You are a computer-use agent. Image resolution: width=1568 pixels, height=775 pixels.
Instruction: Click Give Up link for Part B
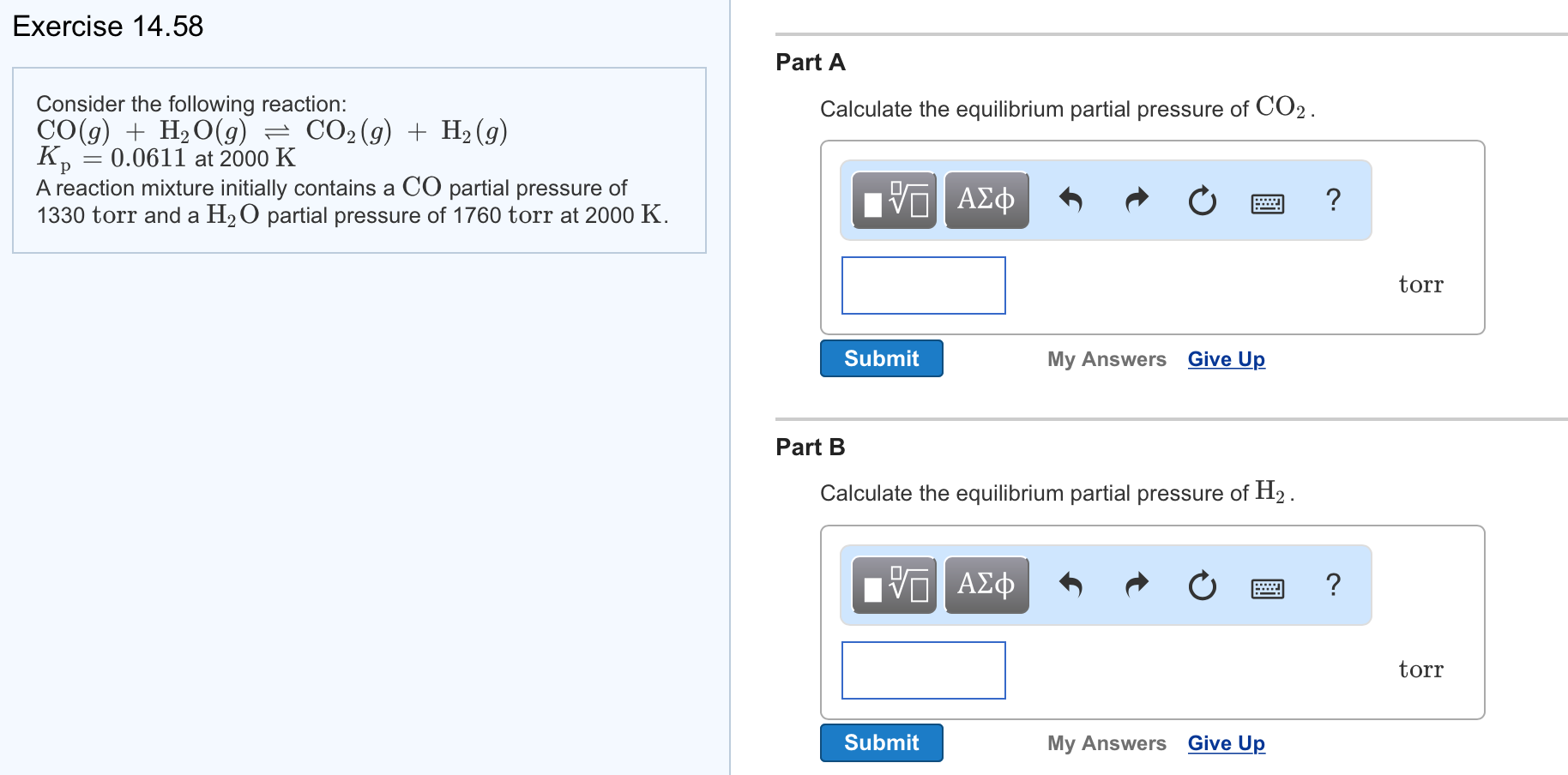point(1226,743)
